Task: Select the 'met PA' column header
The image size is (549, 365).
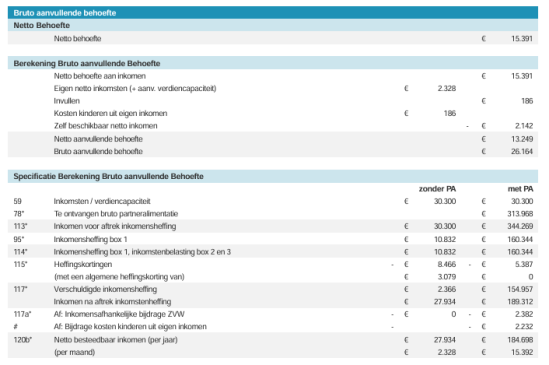Action: [x=520, y=189]
